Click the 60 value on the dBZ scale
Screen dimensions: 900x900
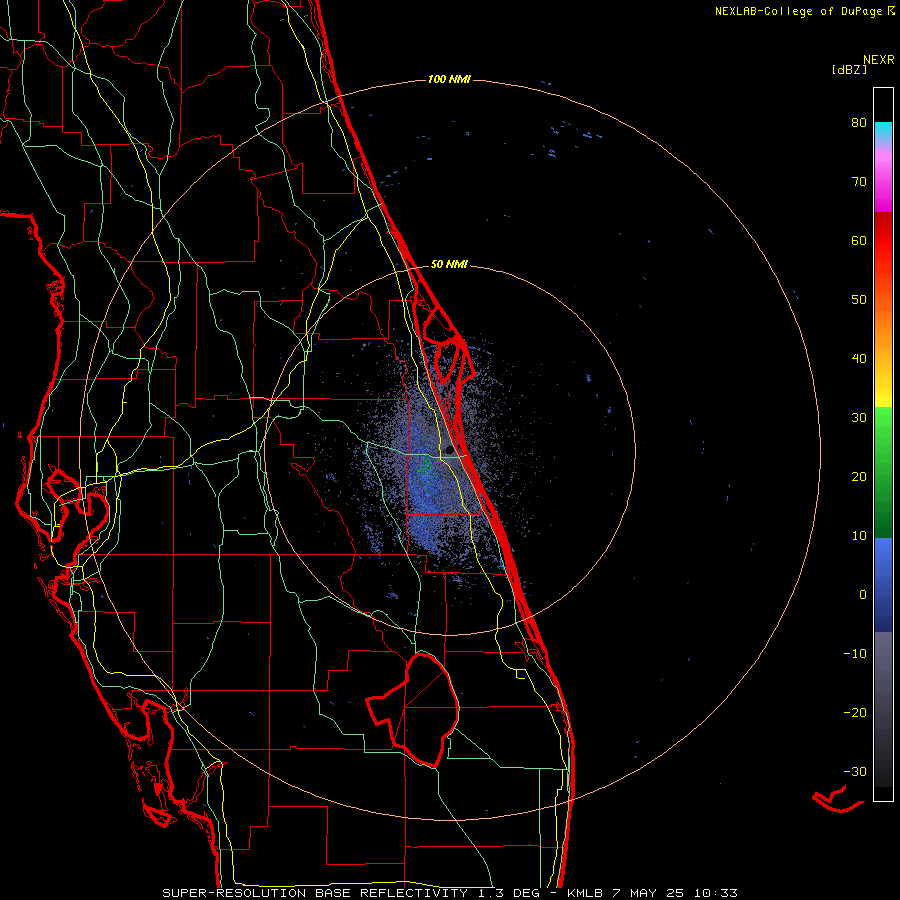[x=859, y=241]
